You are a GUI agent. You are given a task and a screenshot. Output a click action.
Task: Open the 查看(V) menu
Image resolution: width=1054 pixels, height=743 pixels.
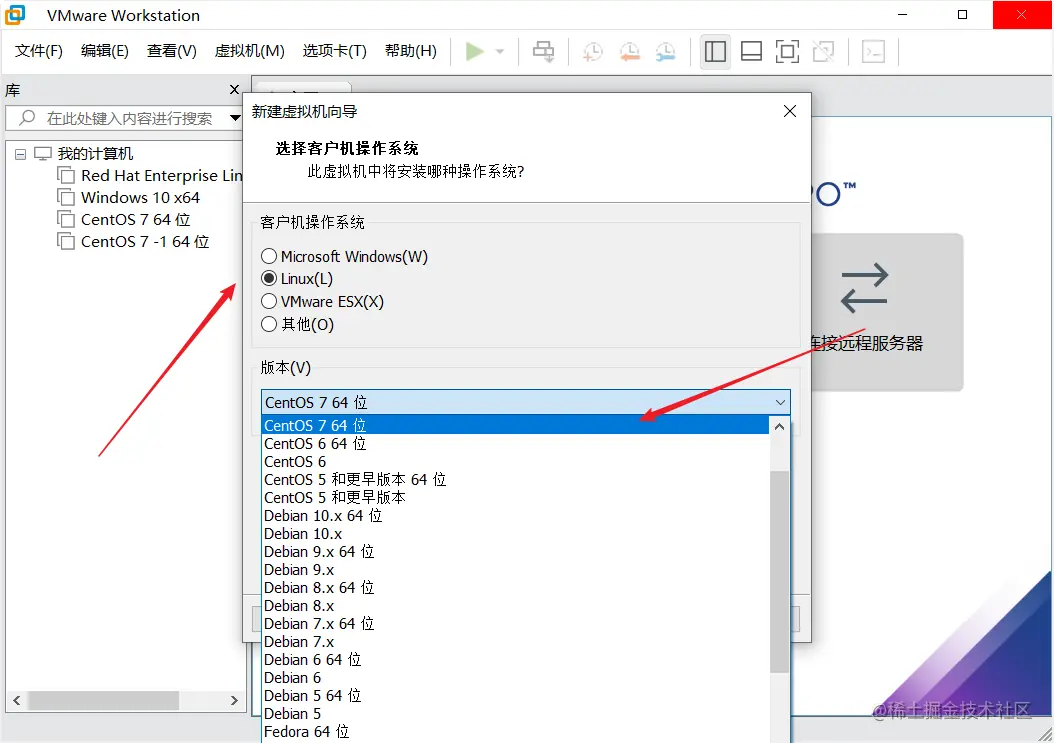[171, 51]
